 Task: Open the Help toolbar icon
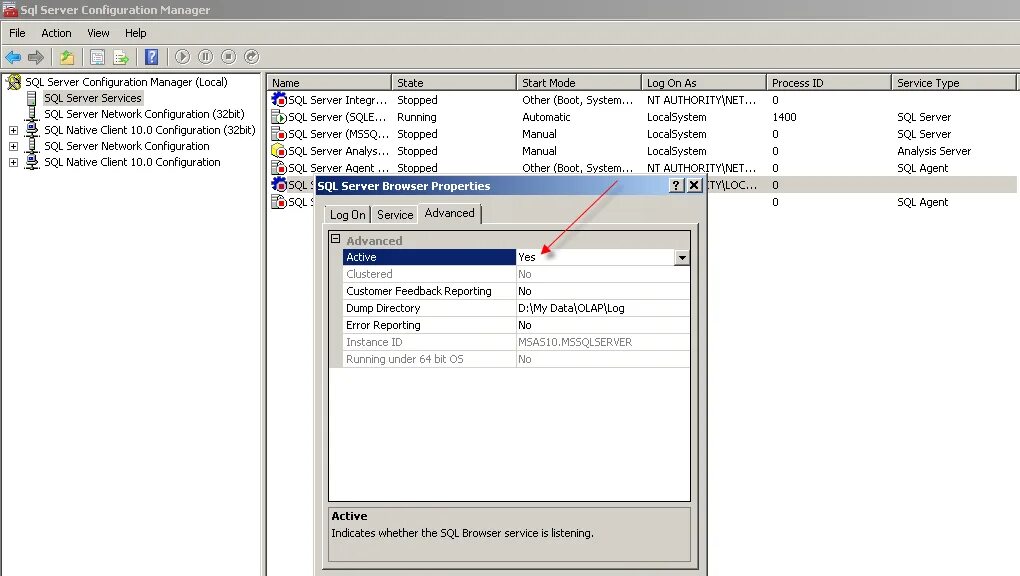pos(152,57)
